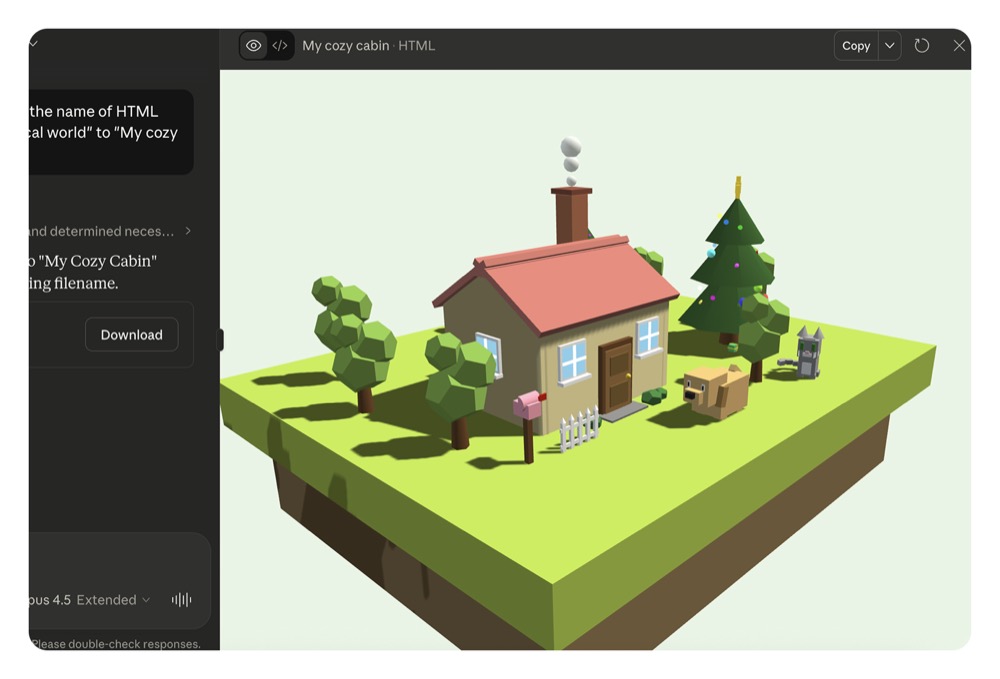Click the voice dictation waveform icon
Viewport: 1000px width, 679px height.
pos(180,599)
